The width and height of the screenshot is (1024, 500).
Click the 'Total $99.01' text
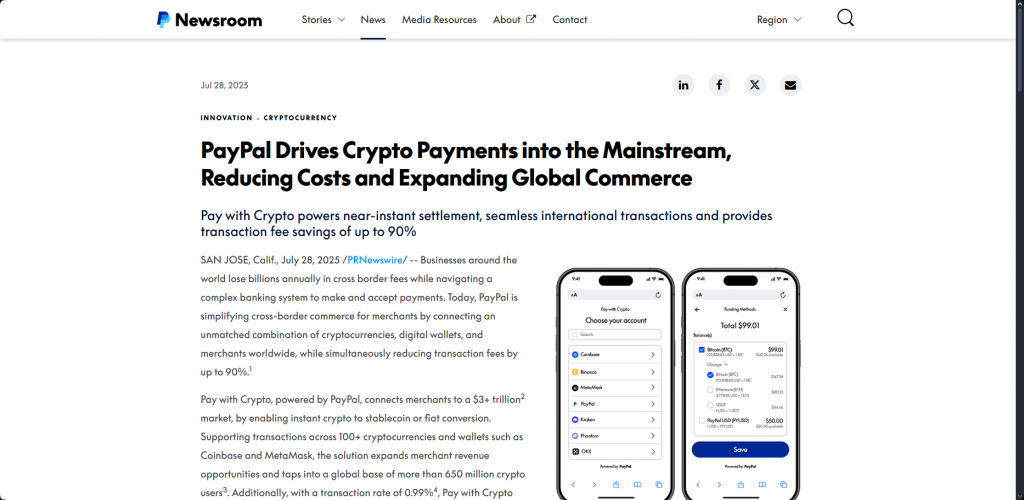click(x=740, y=325)
